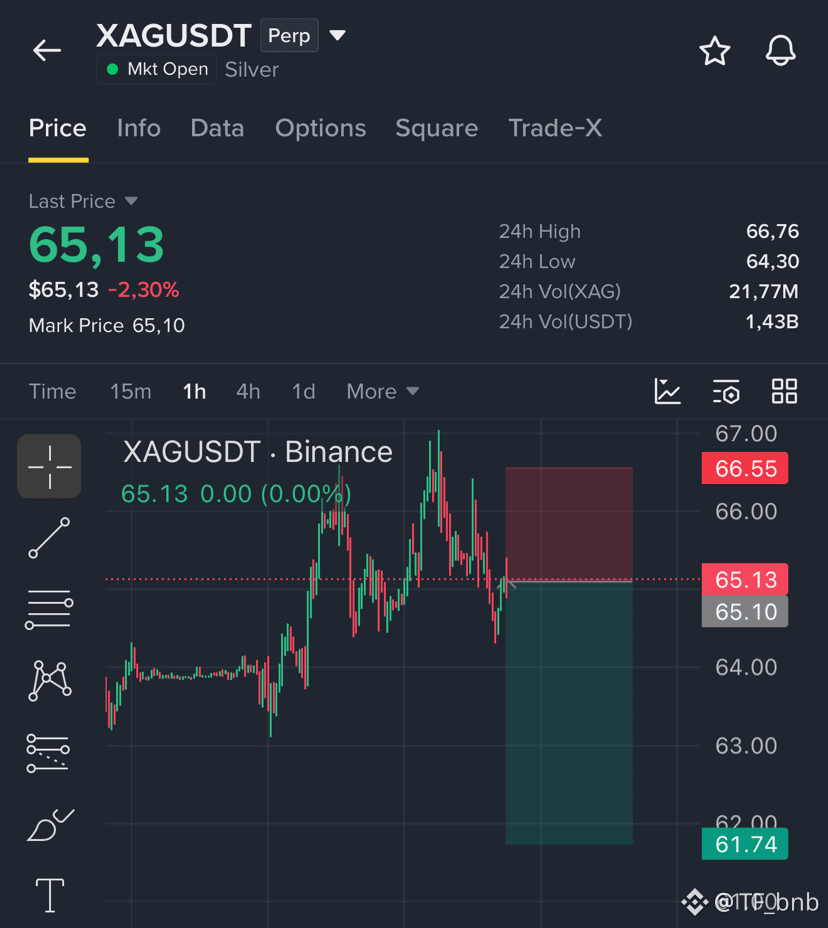Tap the red 65.13 current price label

click(745, 579)
